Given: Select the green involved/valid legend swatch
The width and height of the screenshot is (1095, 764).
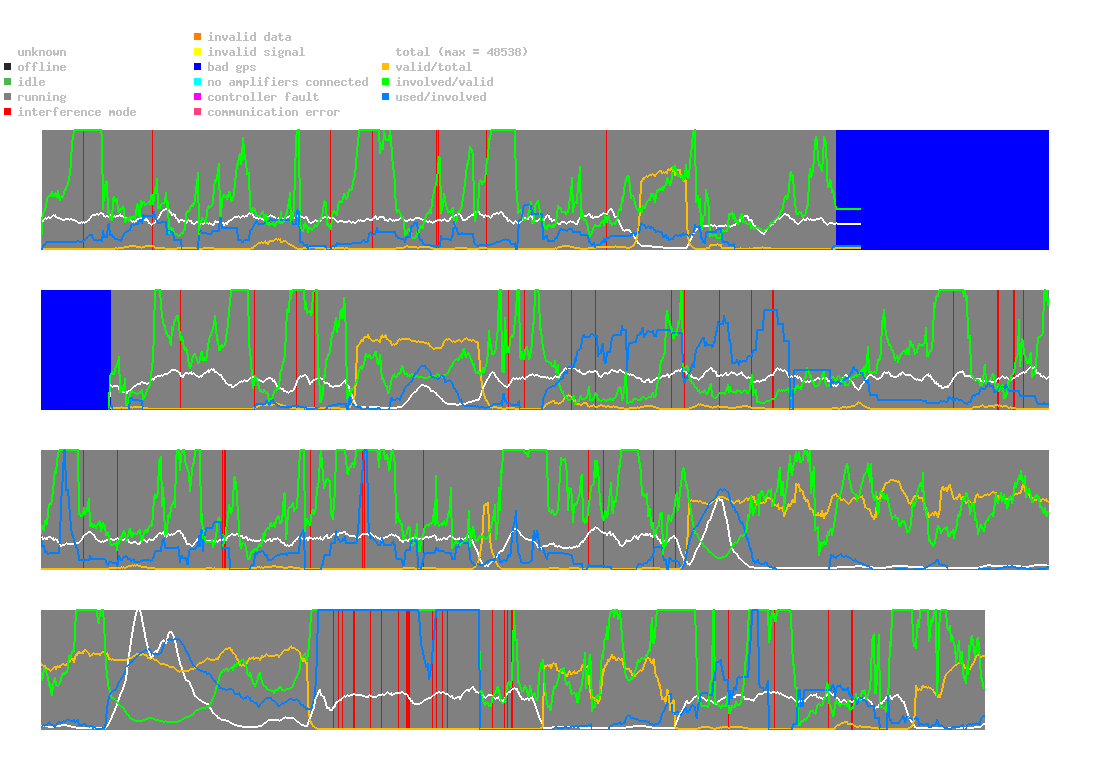Looking at the screenshot, I should pyautogui.click(x=385, y=82).
